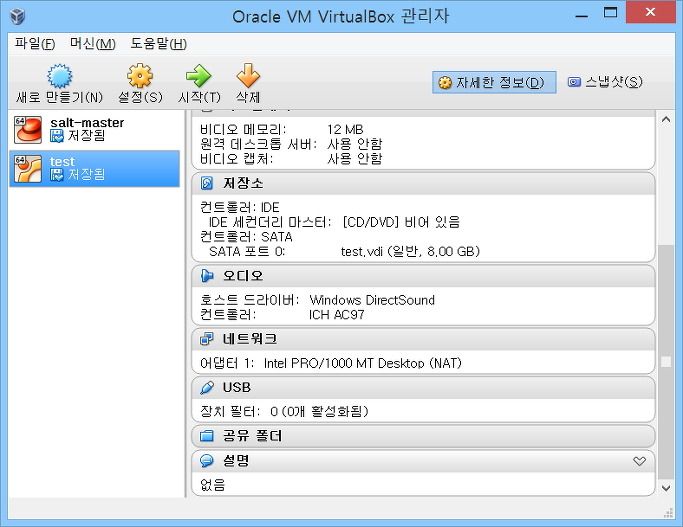The height and width of the screenshot is (527, 683).
Task: Click the VirtualBox cube icon in title bar
Action: [17, 17]
